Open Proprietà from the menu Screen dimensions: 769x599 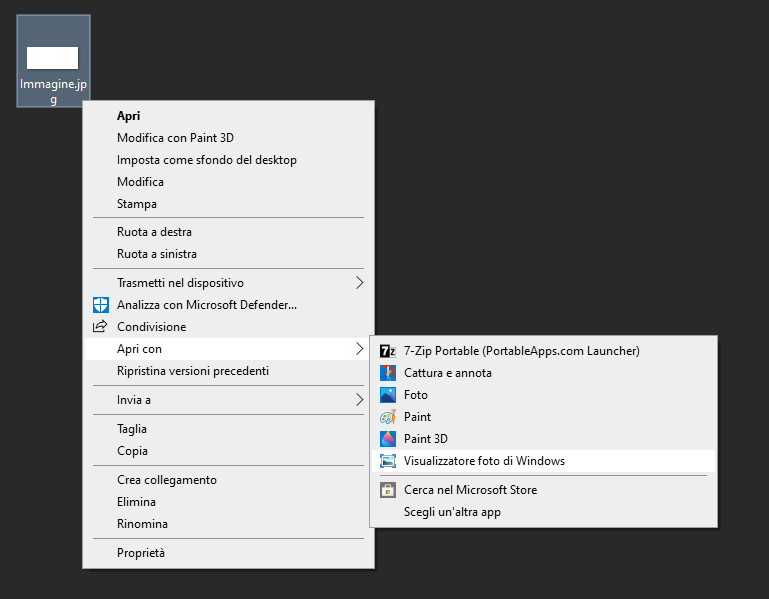229,553
